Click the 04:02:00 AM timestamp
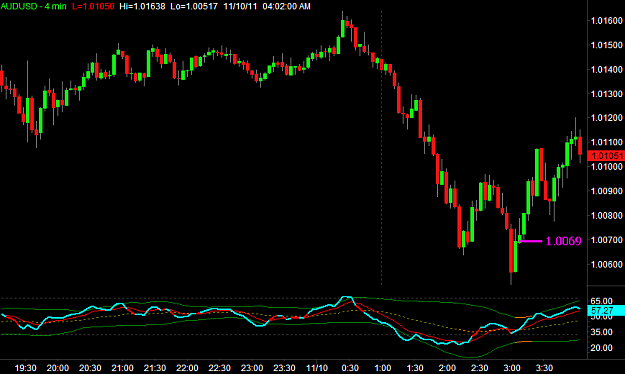 286,6
